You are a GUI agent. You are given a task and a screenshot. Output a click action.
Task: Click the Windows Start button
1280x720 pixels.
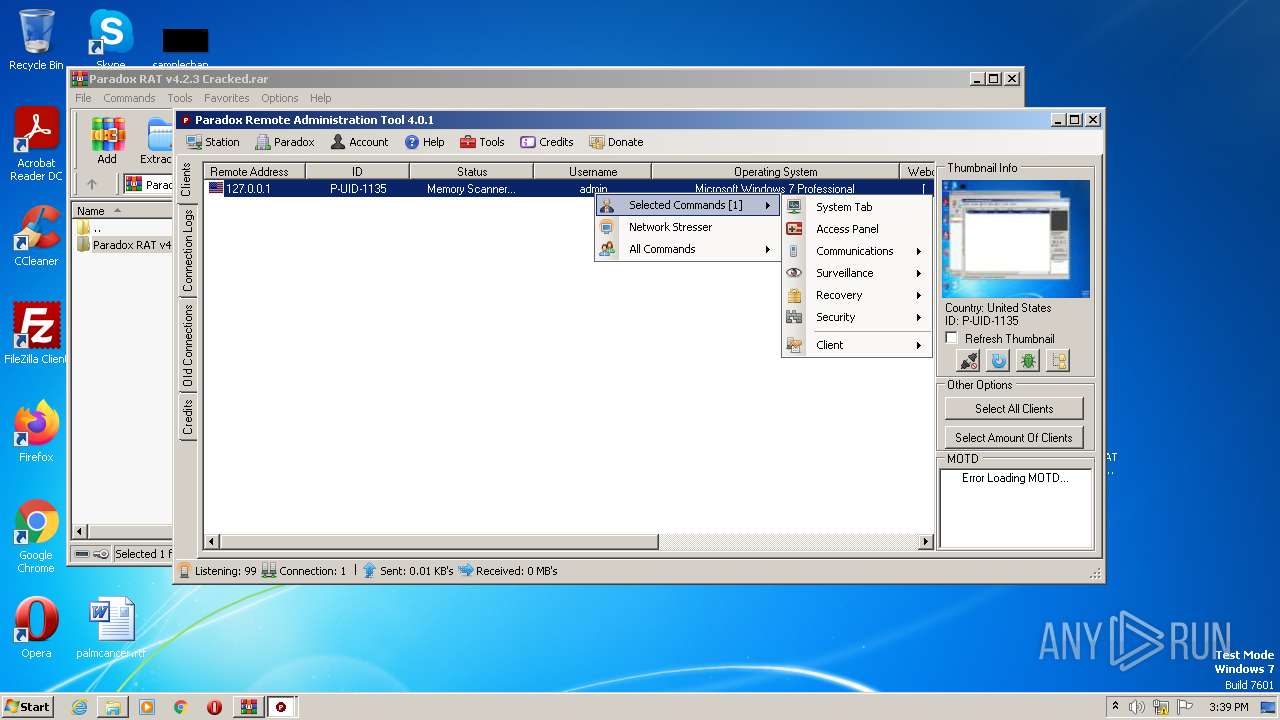pos(28,707)
